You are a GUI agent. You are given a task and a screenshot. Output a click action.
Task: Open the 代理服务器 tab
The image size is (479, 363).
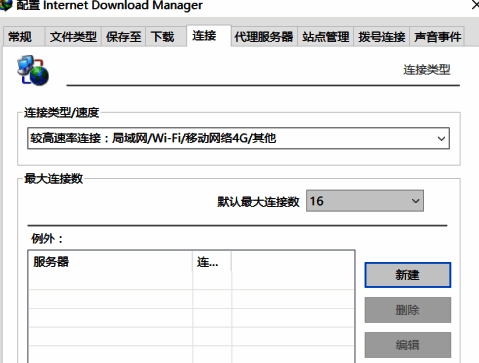pyautogui.click(x=264, y=37)
